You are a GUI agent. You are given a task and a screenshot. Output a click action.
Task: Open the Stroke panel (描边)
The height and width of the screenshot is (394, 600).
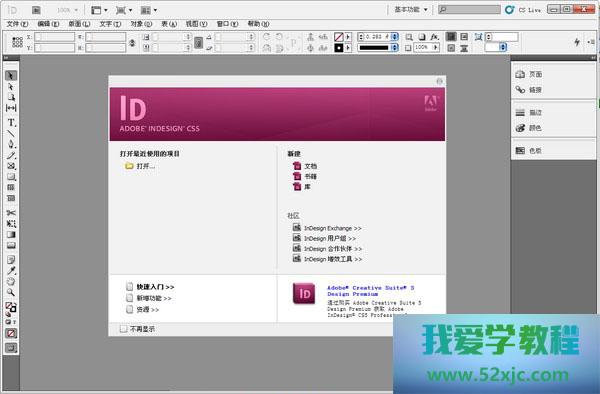pos(528,112)
